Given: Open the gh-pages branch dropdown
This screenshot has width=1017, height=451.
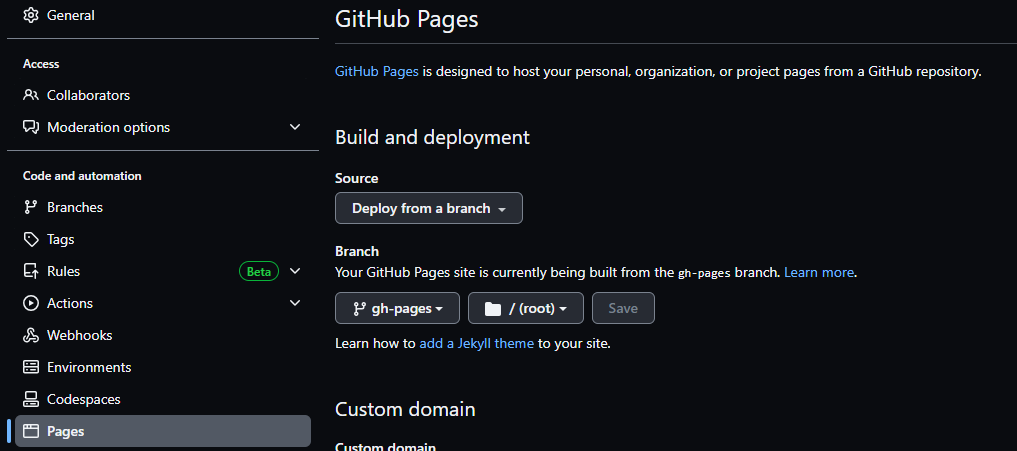Looking at the screenshot, I should 398,308.
